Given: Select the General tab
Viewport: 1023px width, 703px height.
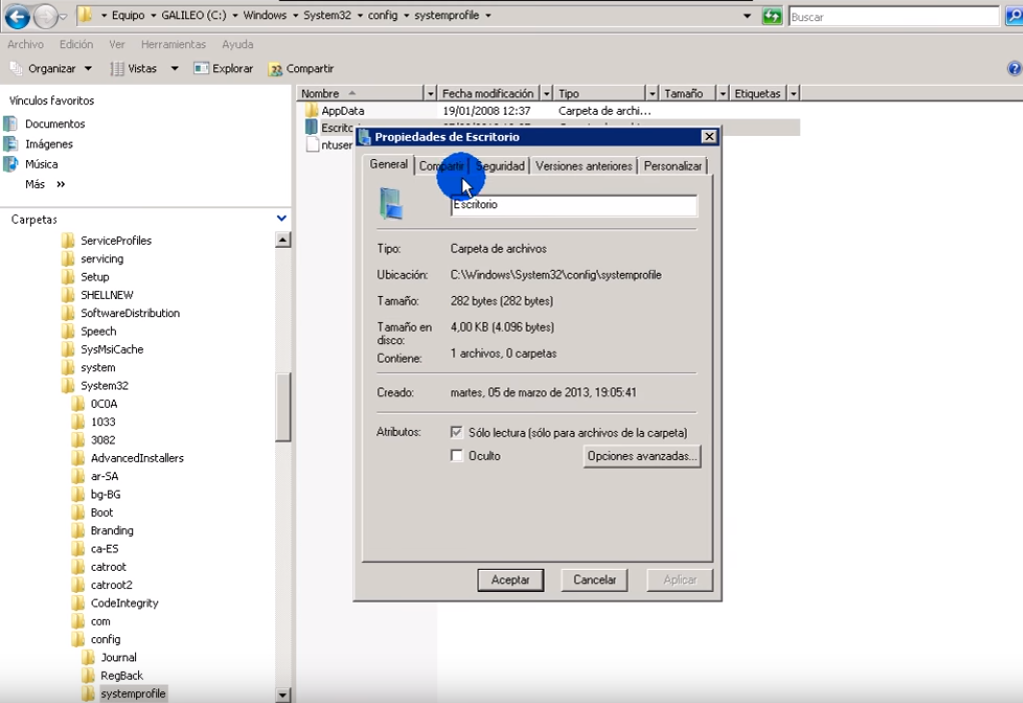Looking at the screenshot, I should click(x=389, y=164).
